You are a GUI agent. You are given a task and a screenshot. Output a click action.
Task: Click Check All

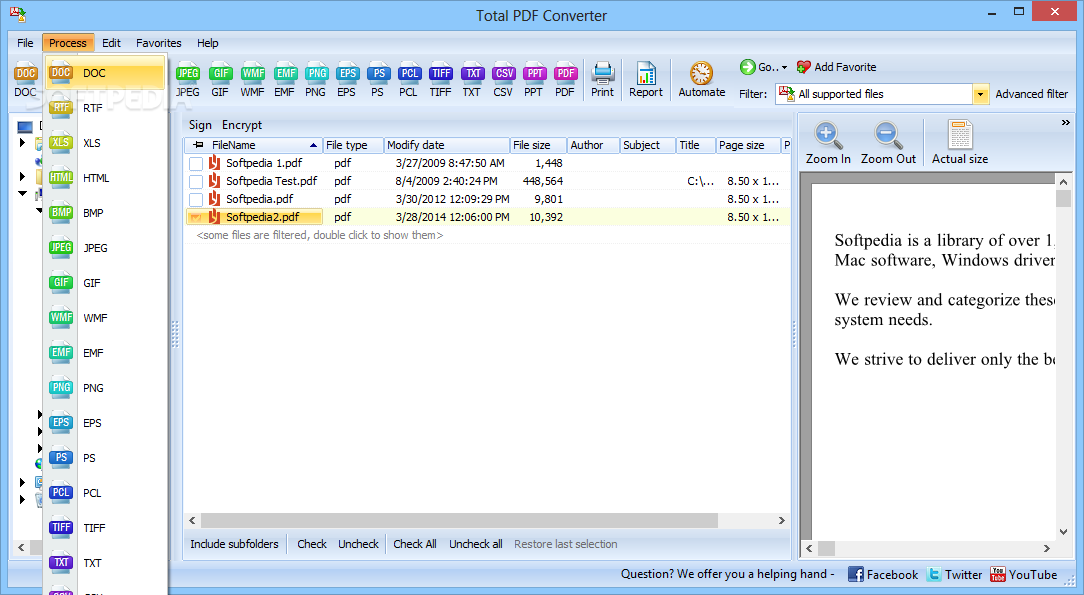pyautogui.click(x=415, y=544)
